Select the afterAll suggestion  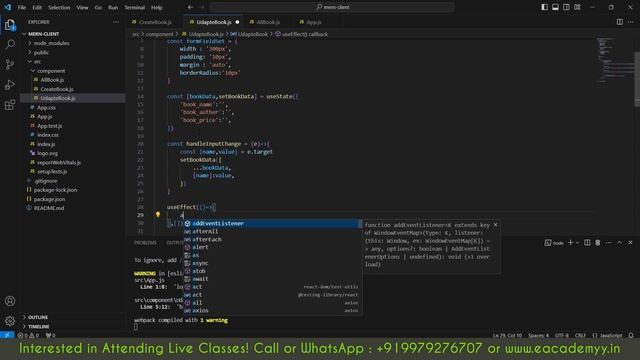272,231
